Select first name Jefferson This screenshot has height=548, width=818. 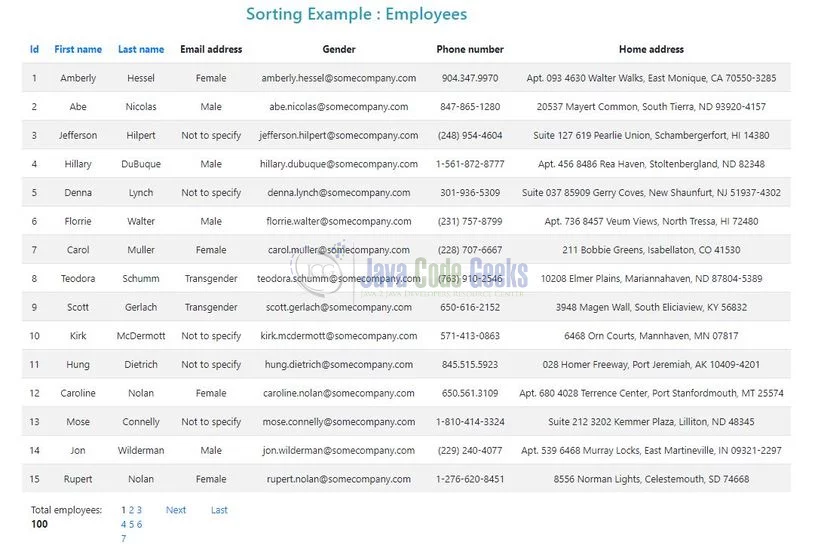pyautogui.click(x=78, y=136)
